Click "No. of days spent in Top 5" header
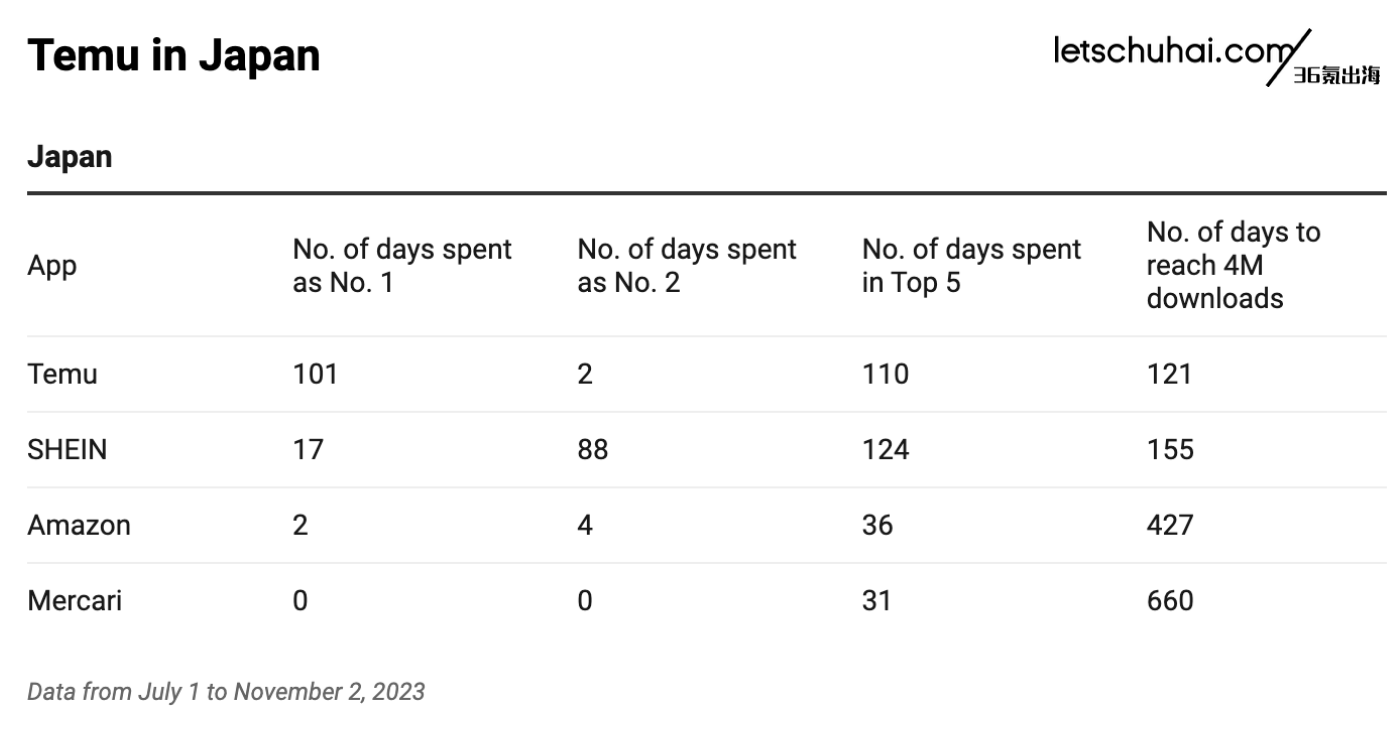1396x730 pixels. coord(971,266)
